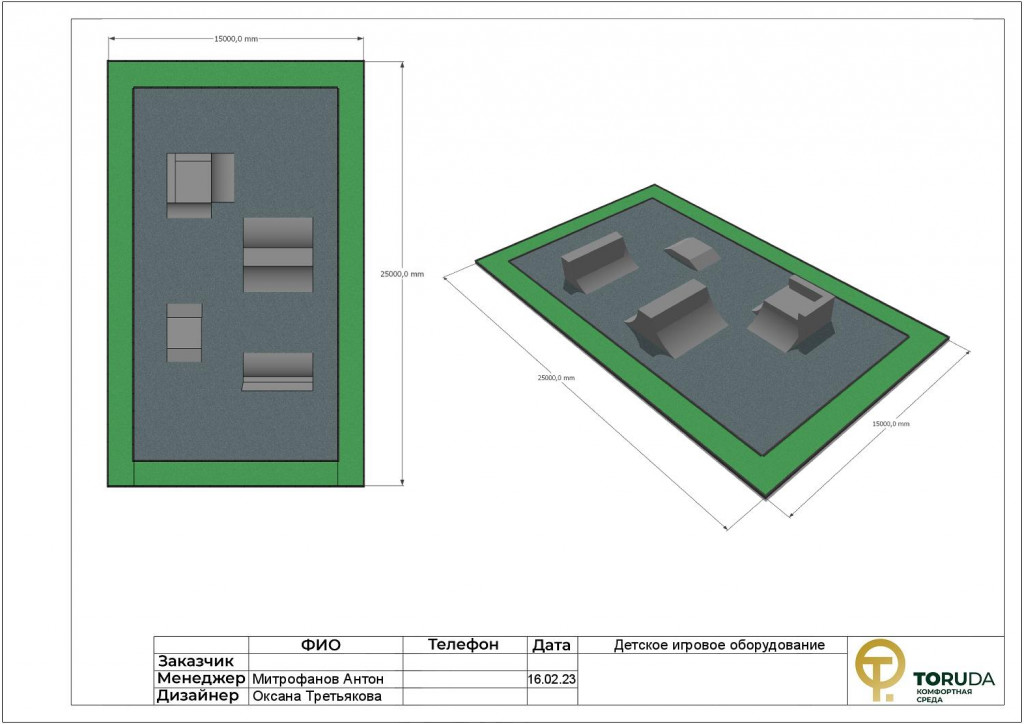Click the Менеджер row label
This screenshot has width=1024, height=724.
[x=201, y=679]
